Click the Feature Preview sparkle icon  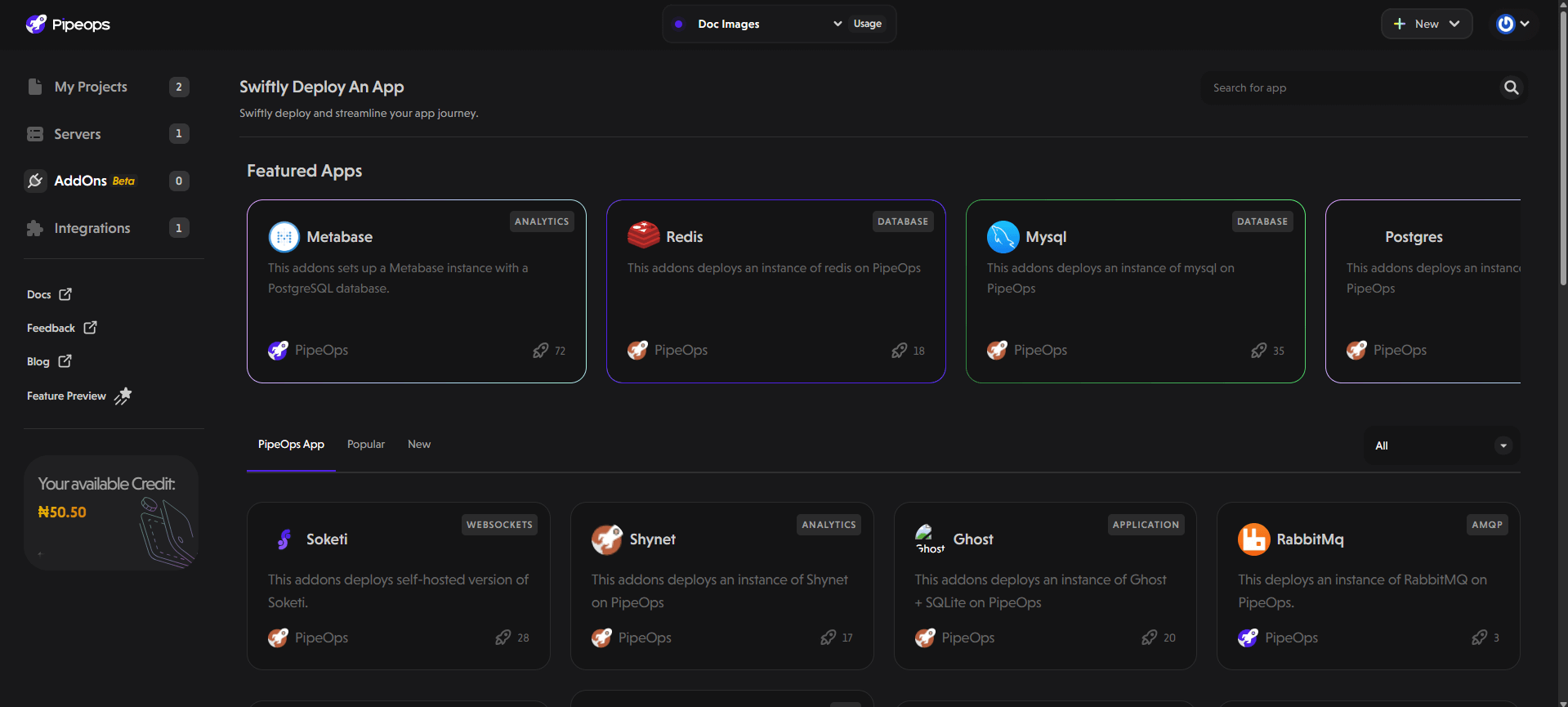pyautogui.click(x=123, y=396)
